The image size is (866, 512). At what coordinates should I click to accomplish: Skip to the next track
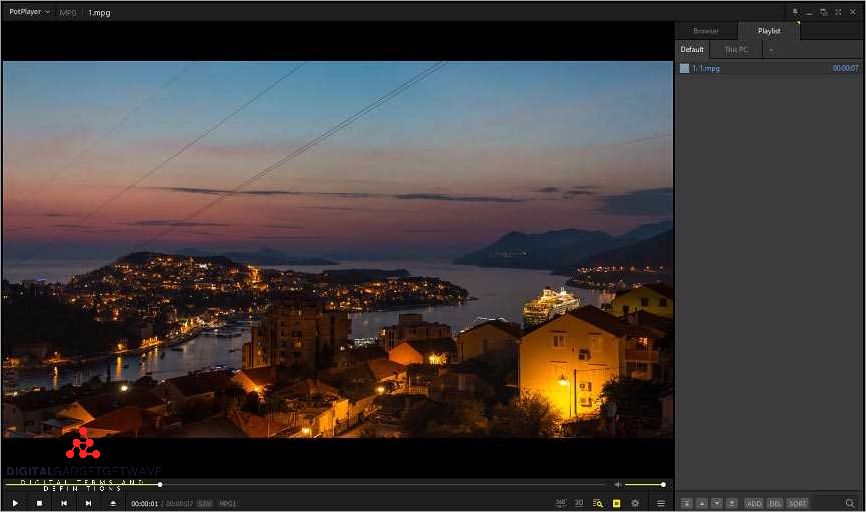click(x=88, y=503)
